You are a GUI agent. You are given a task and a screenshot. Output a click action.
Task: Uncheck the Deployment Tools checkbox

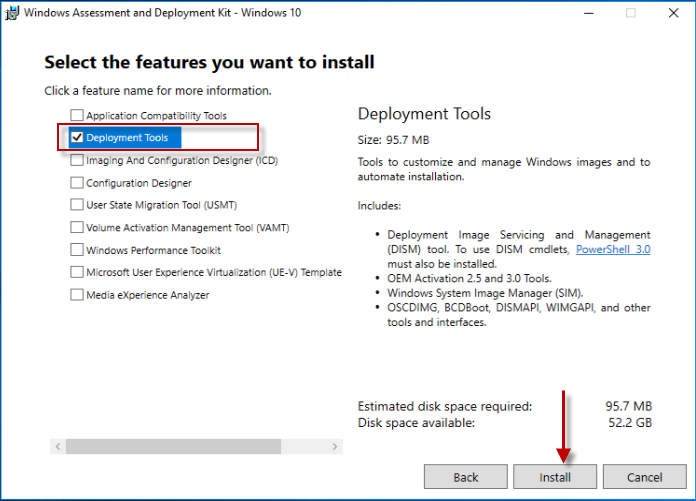tap(77, 137)
